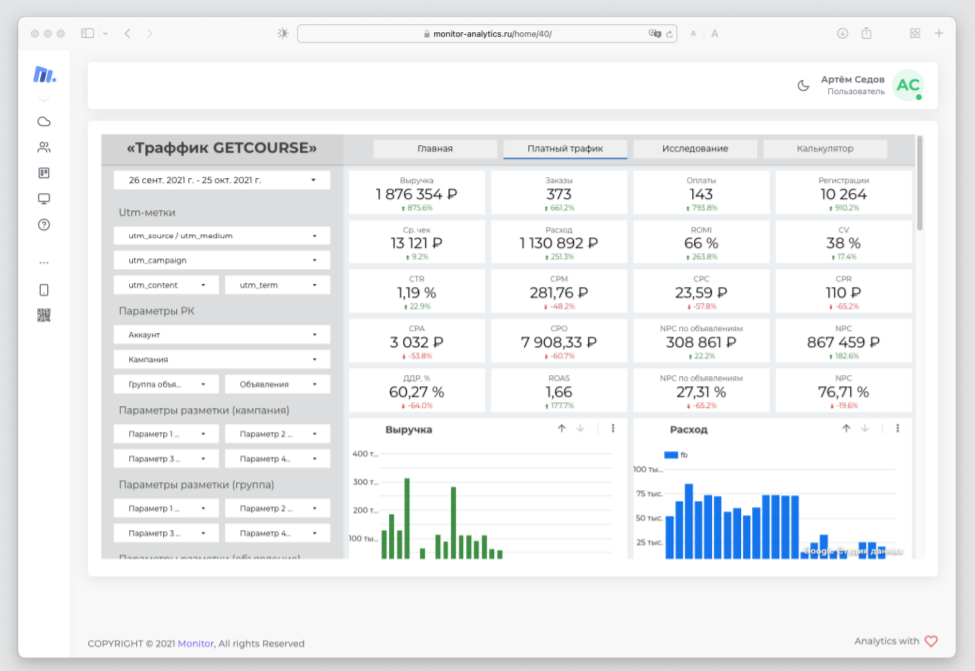This screenshot has width=975, height=671.
Task: Open the Кампания dropdown
Action: [x=221, y=359]
